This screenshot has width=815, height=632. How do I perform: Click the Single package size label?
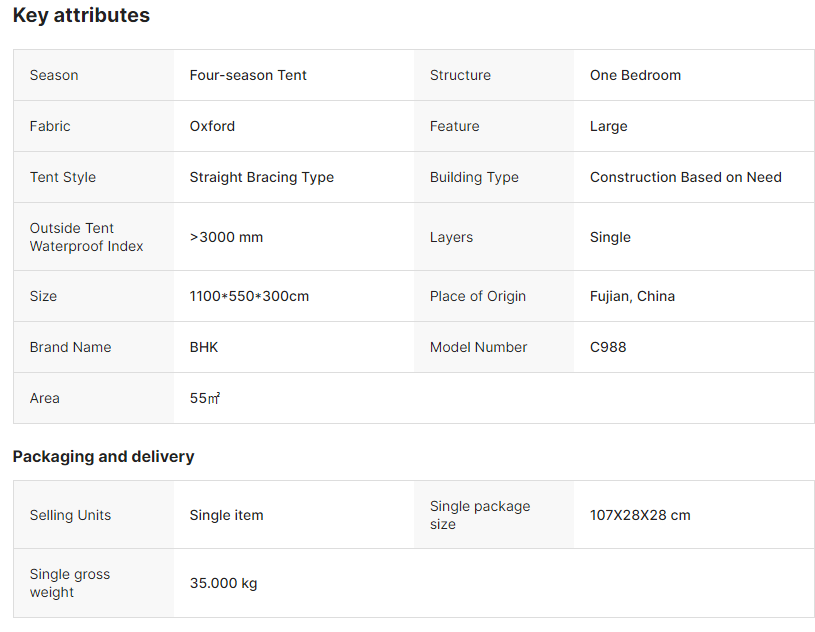click(480, 515)
